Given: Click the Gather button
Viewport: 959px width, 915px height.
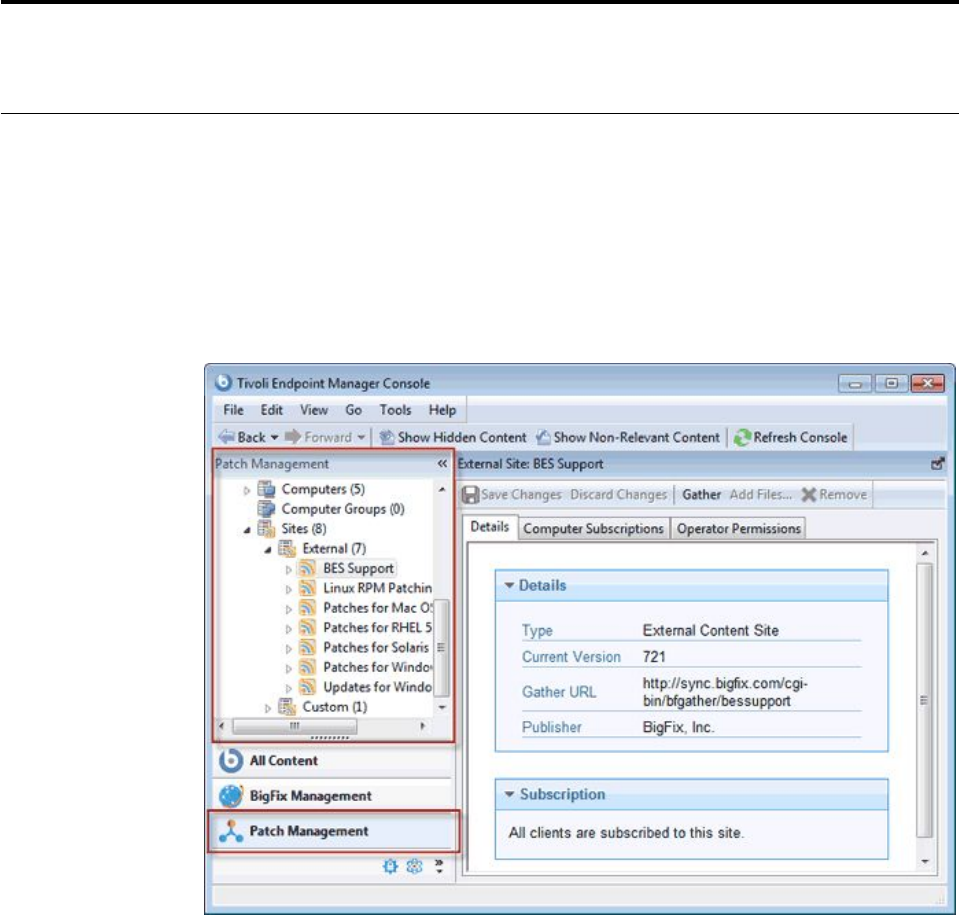Looking at the screenshot, I should click(702, 495).
